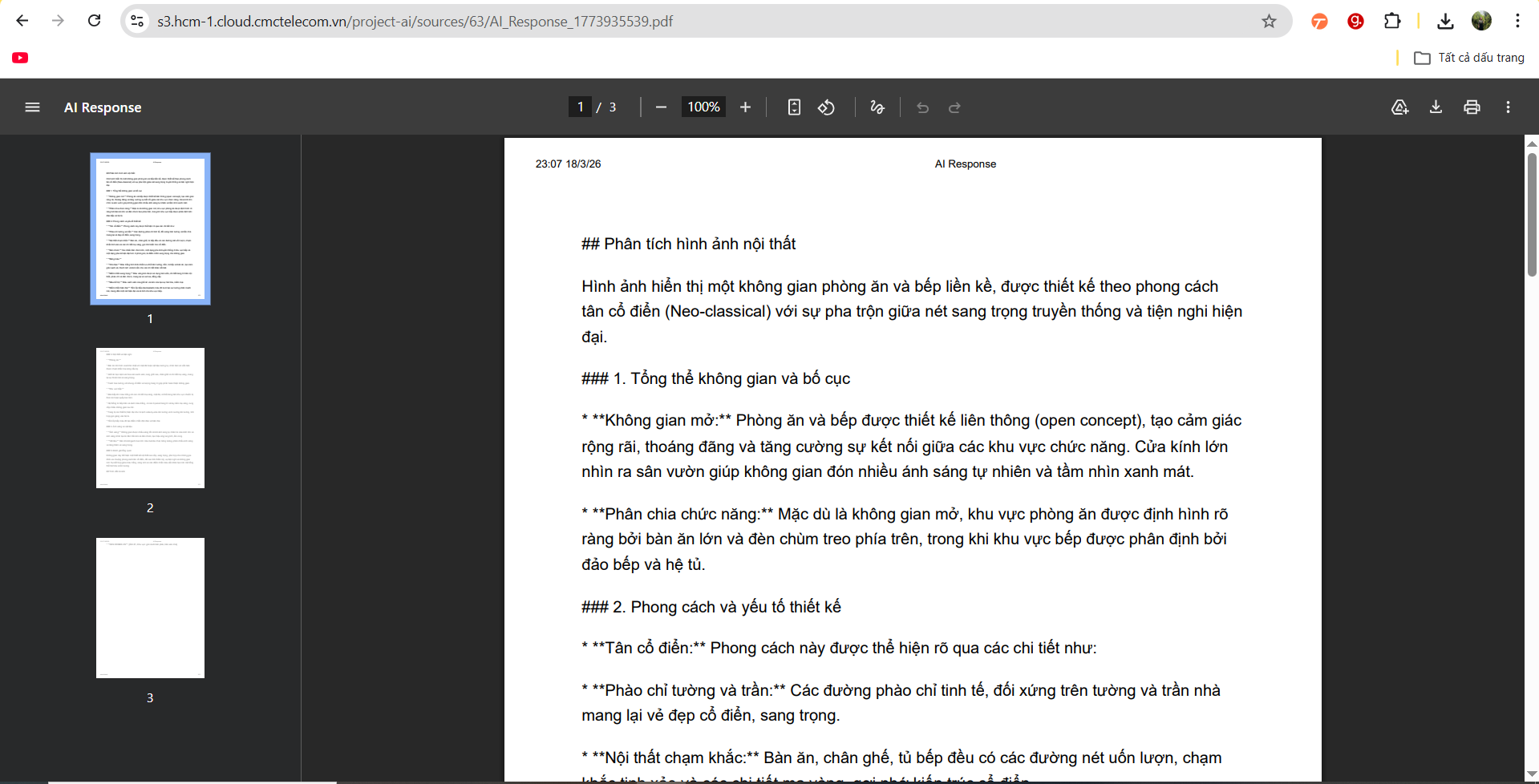Viewport: 1539px width, 784px height.
Task: Select page 3 thumbnail
Action: 150,608
